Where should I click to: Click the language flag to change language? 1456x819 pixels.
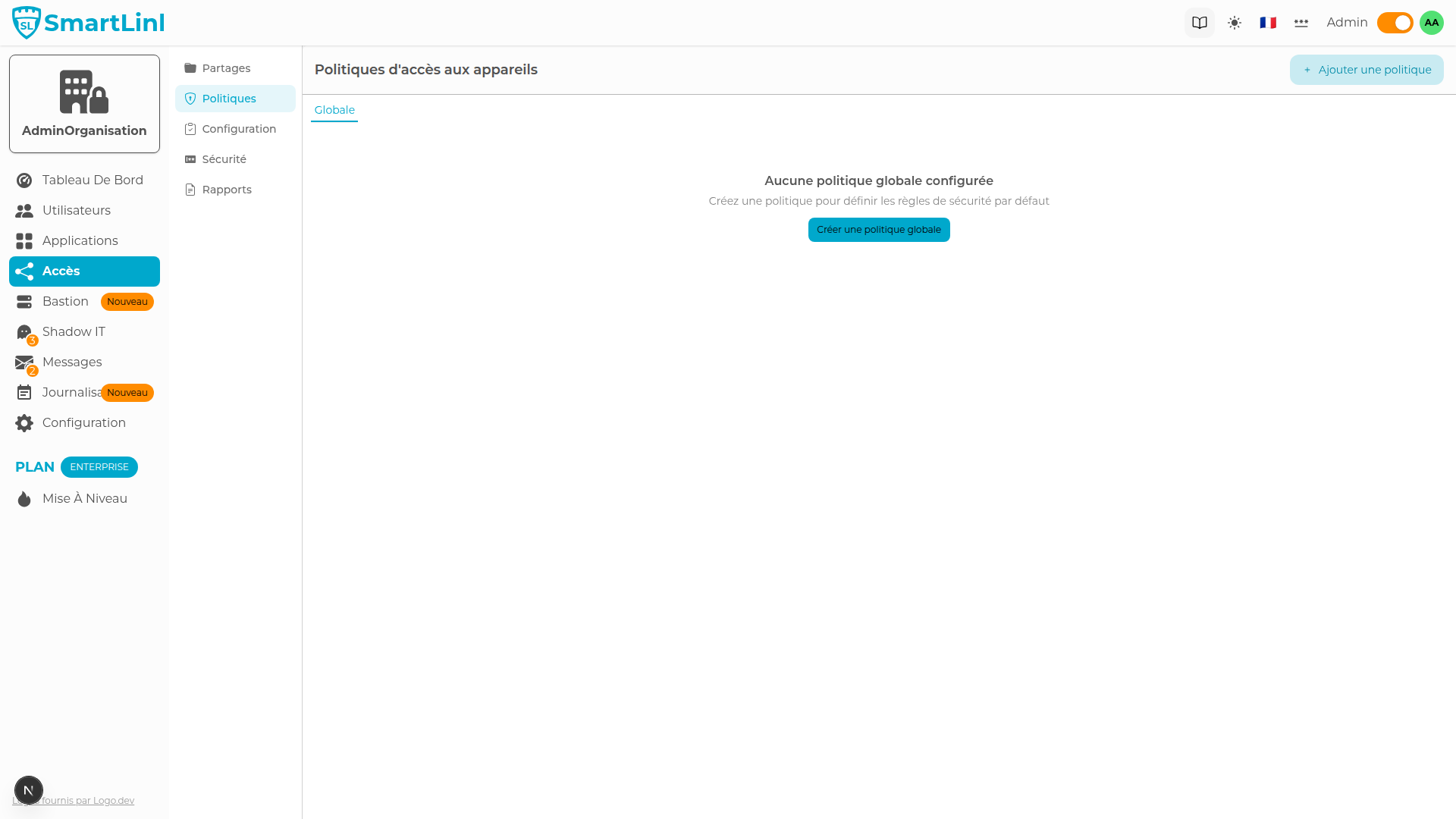(x=1266, y=22)
